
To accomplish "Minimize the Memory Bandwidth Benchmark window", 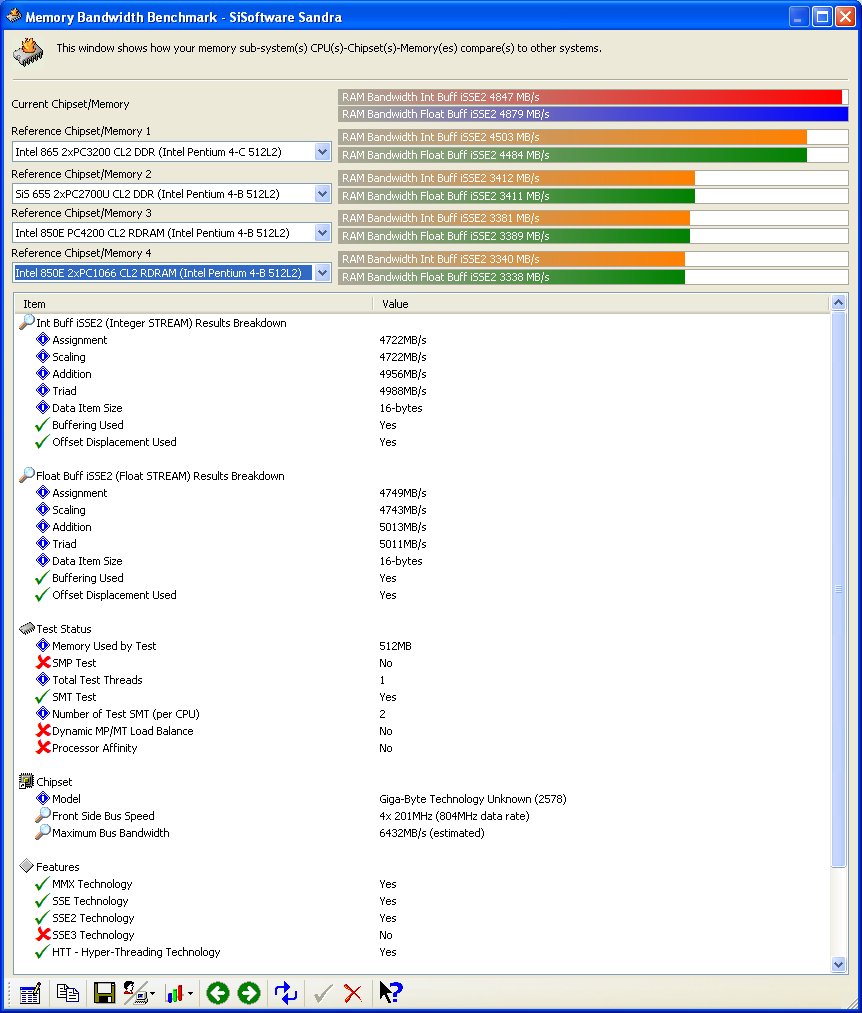I will click(x=799, y=17).
